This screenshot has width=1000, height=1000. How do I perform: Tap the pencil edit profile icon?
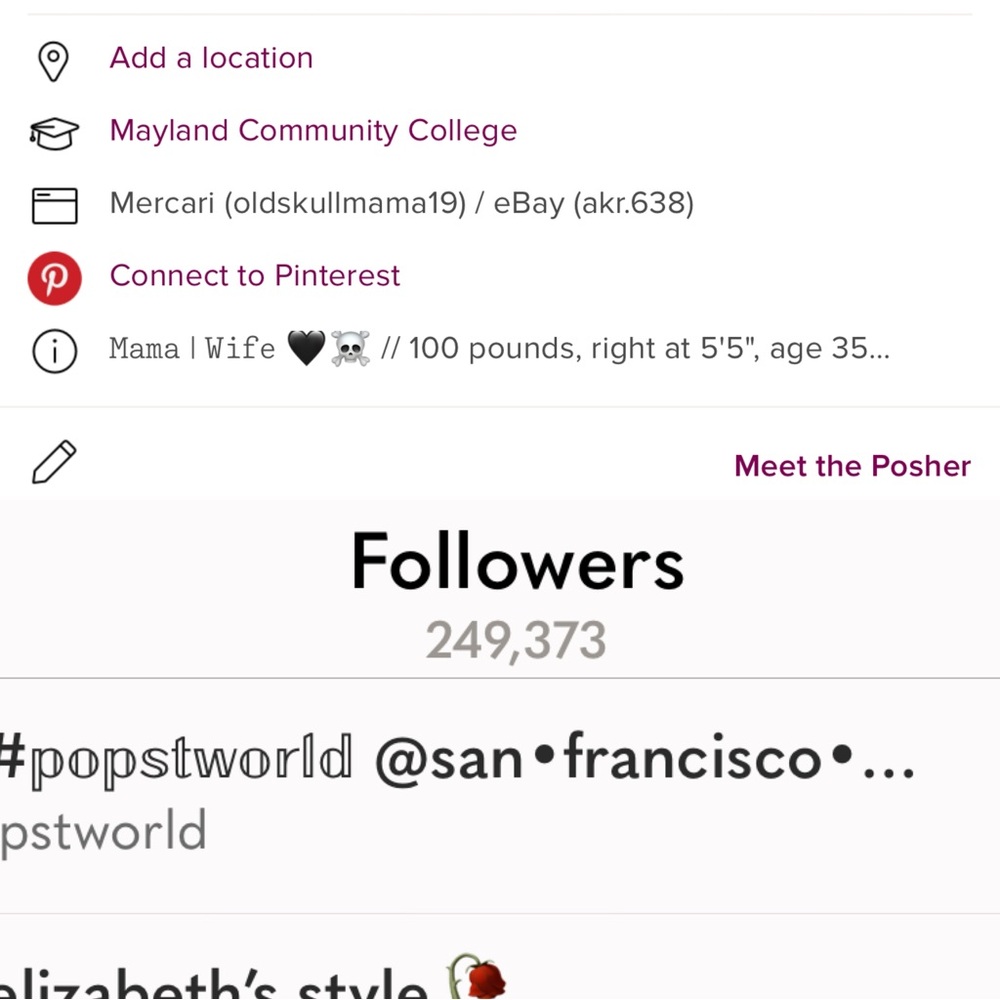click(x=54, y=463)
